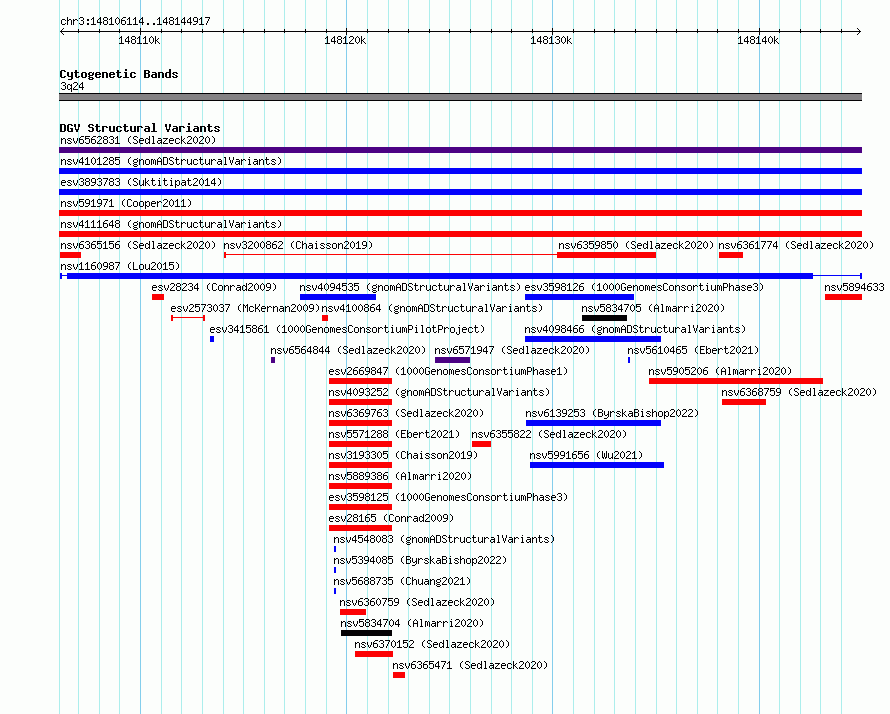Select the nsv4101285 gnomAD variant bar
890x714 pixels.
pos(460,171)
